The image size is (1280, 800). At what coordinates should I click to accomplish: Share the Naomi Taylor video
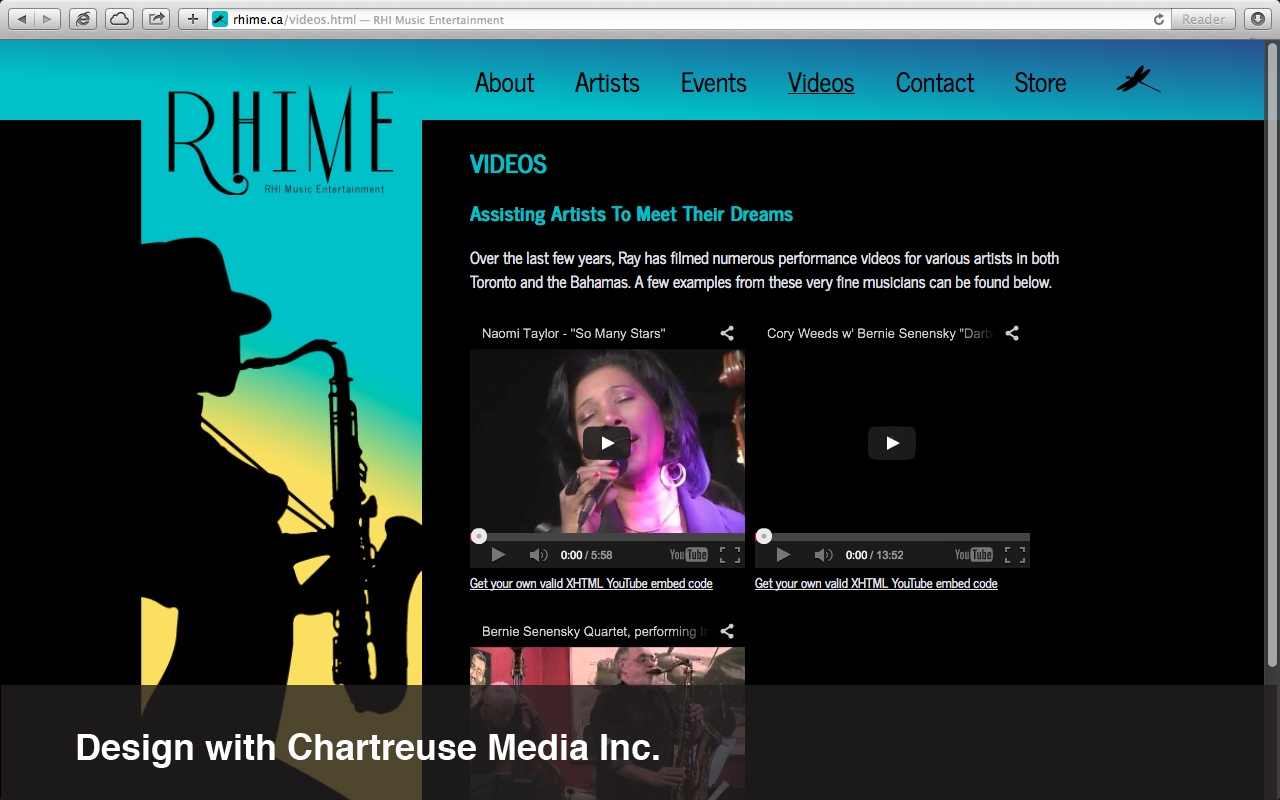[x=727, y=333]
